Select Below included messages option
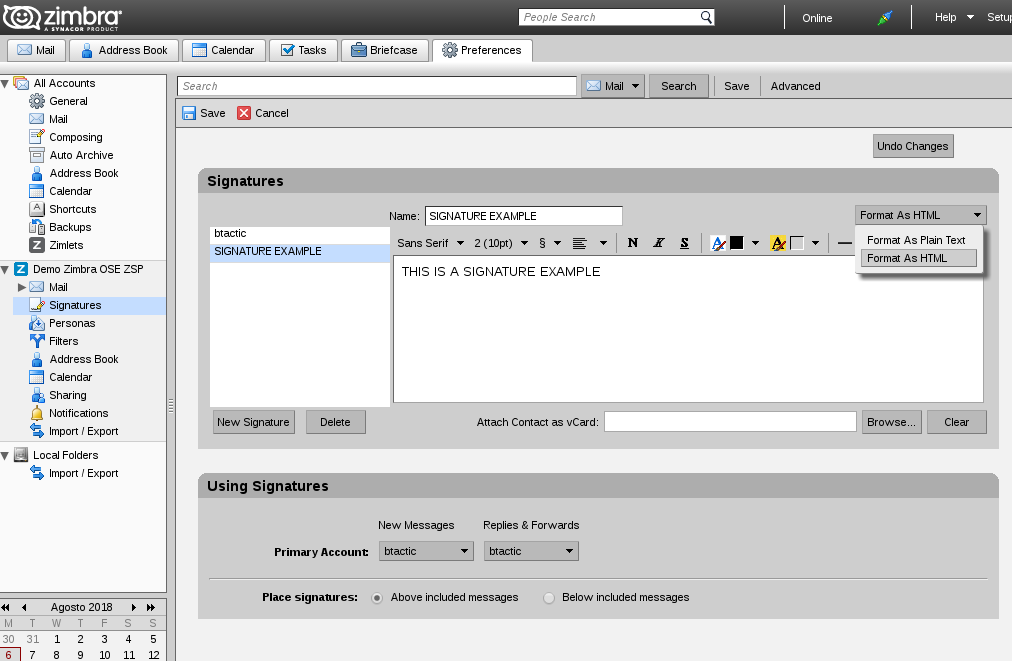 point(549,598)
